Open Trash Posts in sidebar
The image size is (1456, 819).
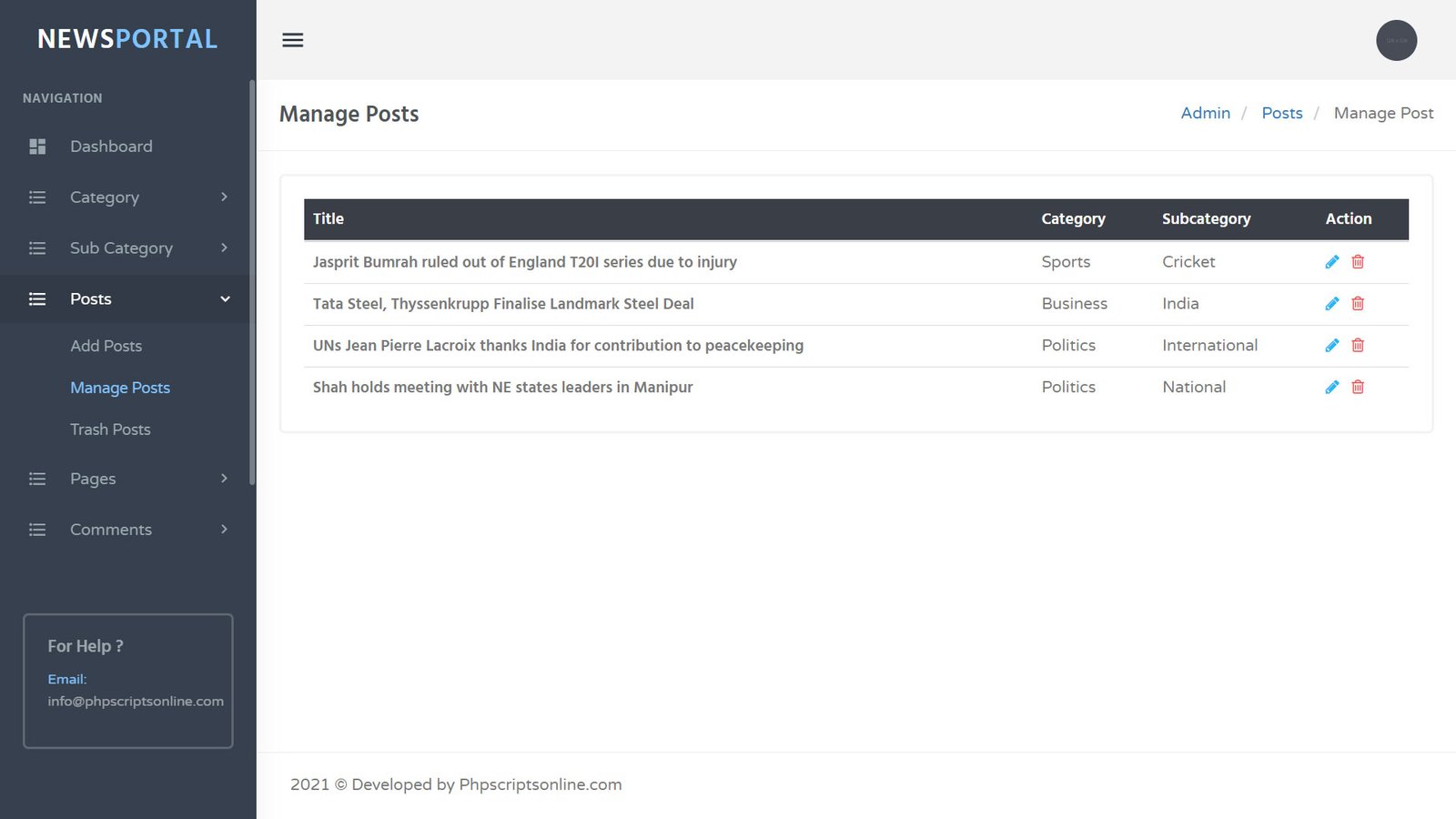click(x=110, y=430)
